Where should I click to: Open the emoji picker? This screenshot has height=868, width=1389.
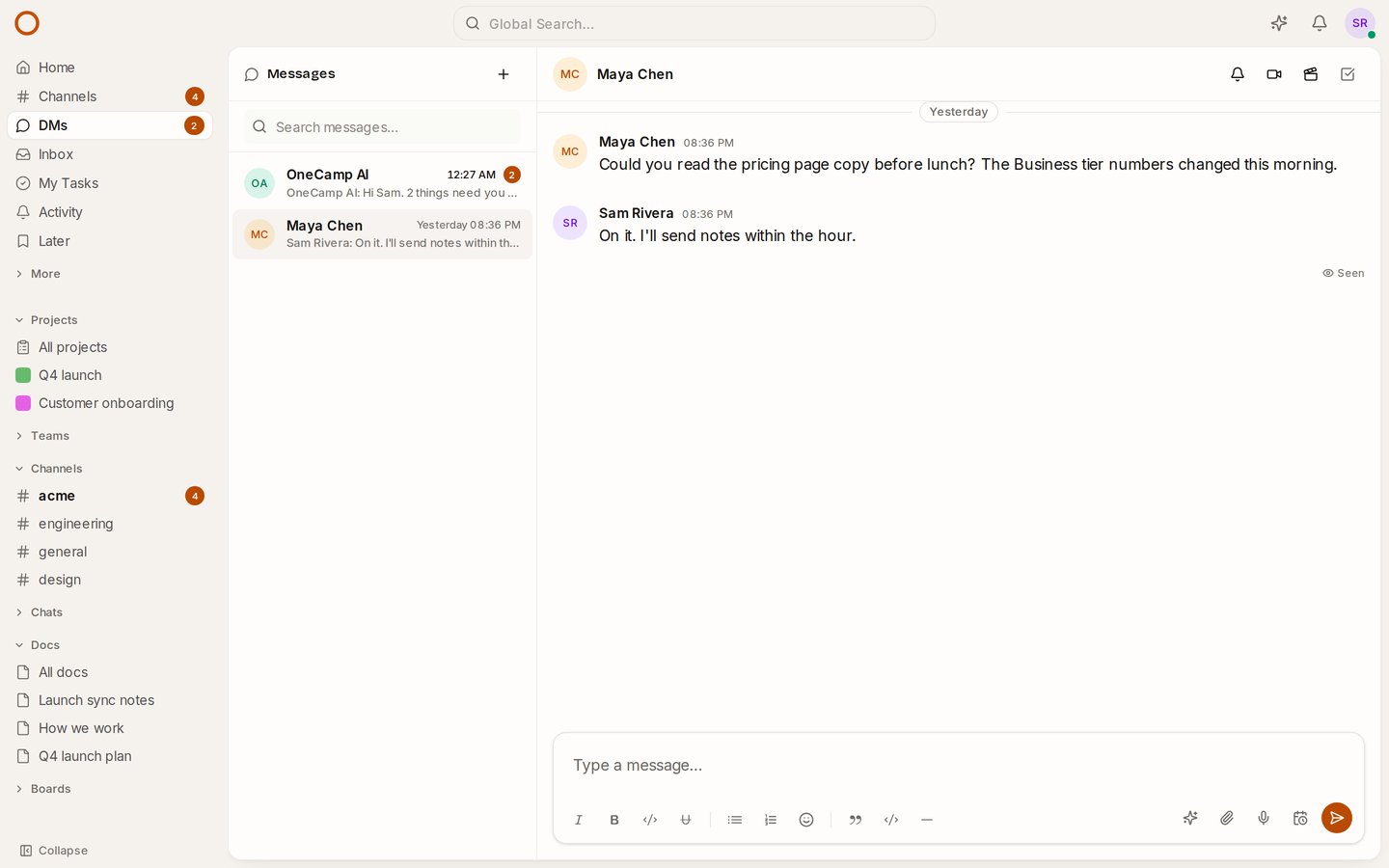tap(806, 820)
